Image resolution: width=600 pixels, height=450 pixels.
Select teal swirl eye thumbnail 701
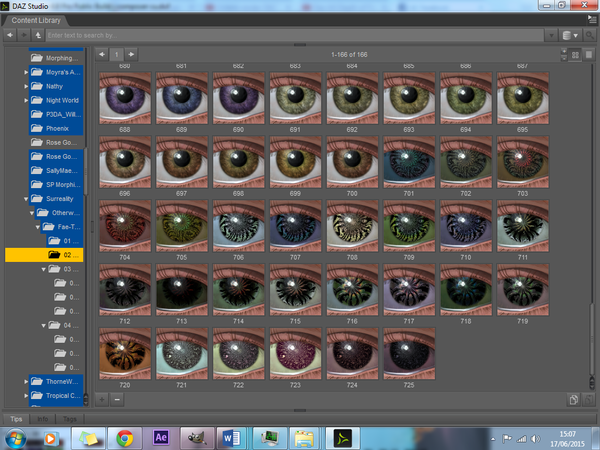pyautogui.click(x=409, y=162)
